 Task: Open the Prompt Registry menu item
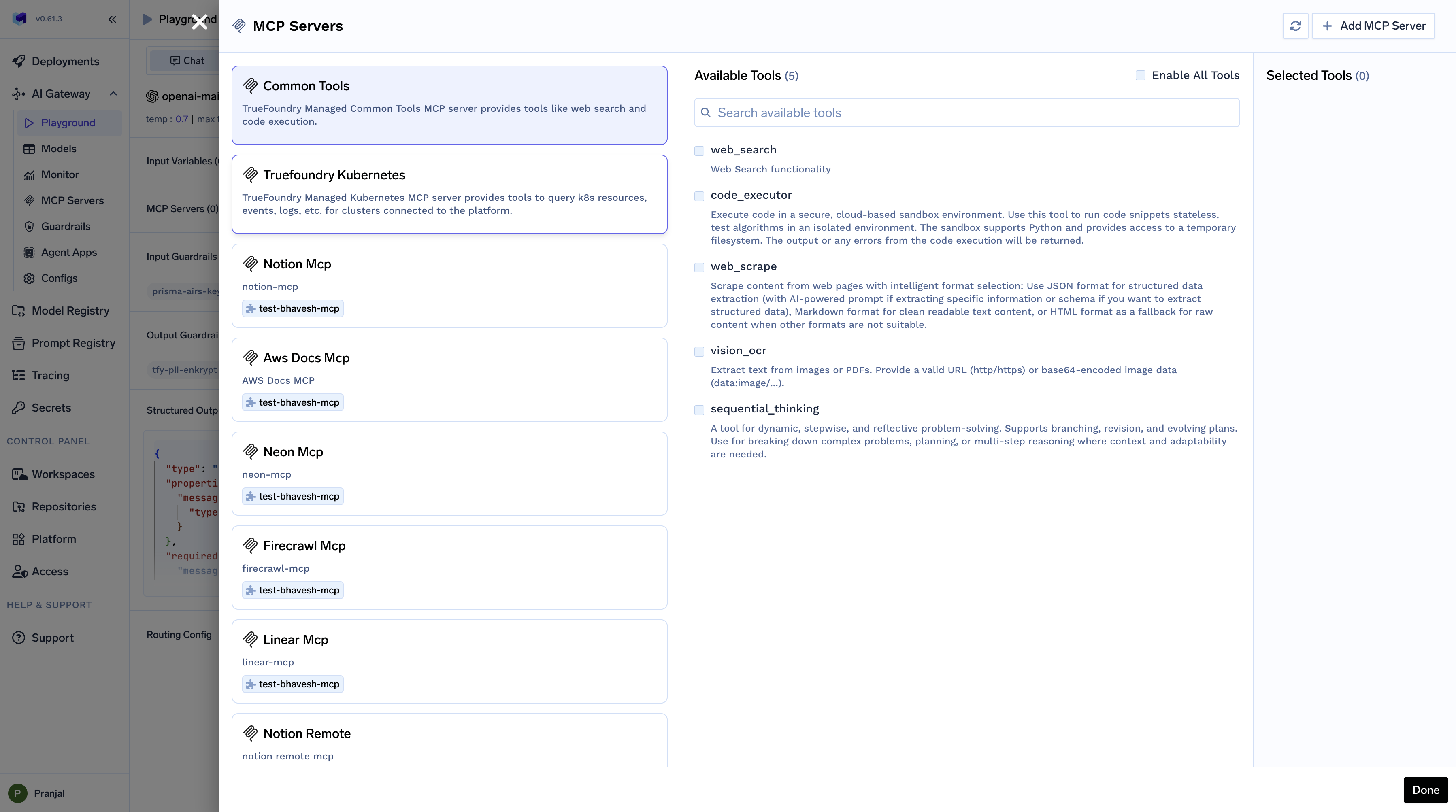point(73,343)
